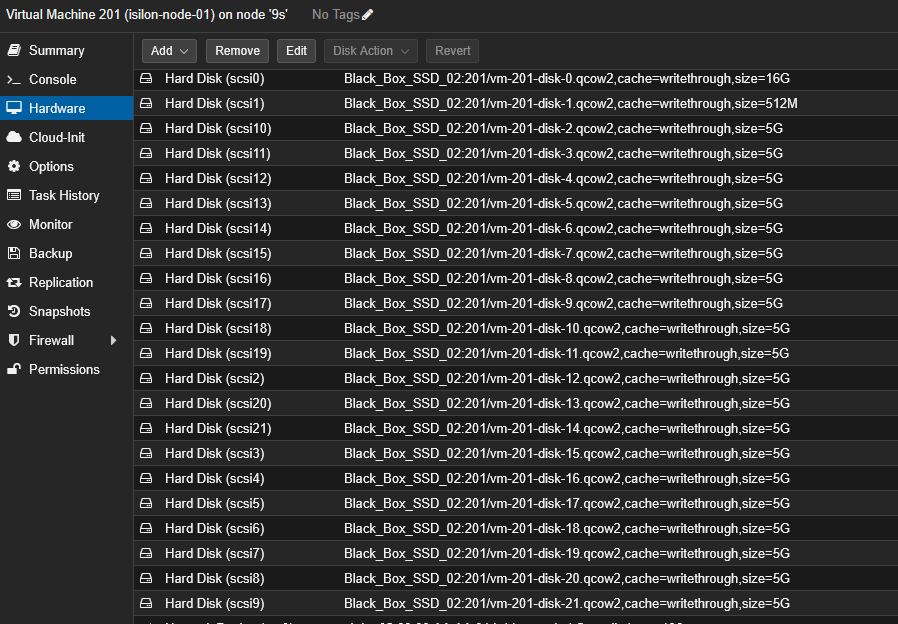Click the Console terminal icon
This screenshot has height=624, width=898.
click(x=14, y=79)
